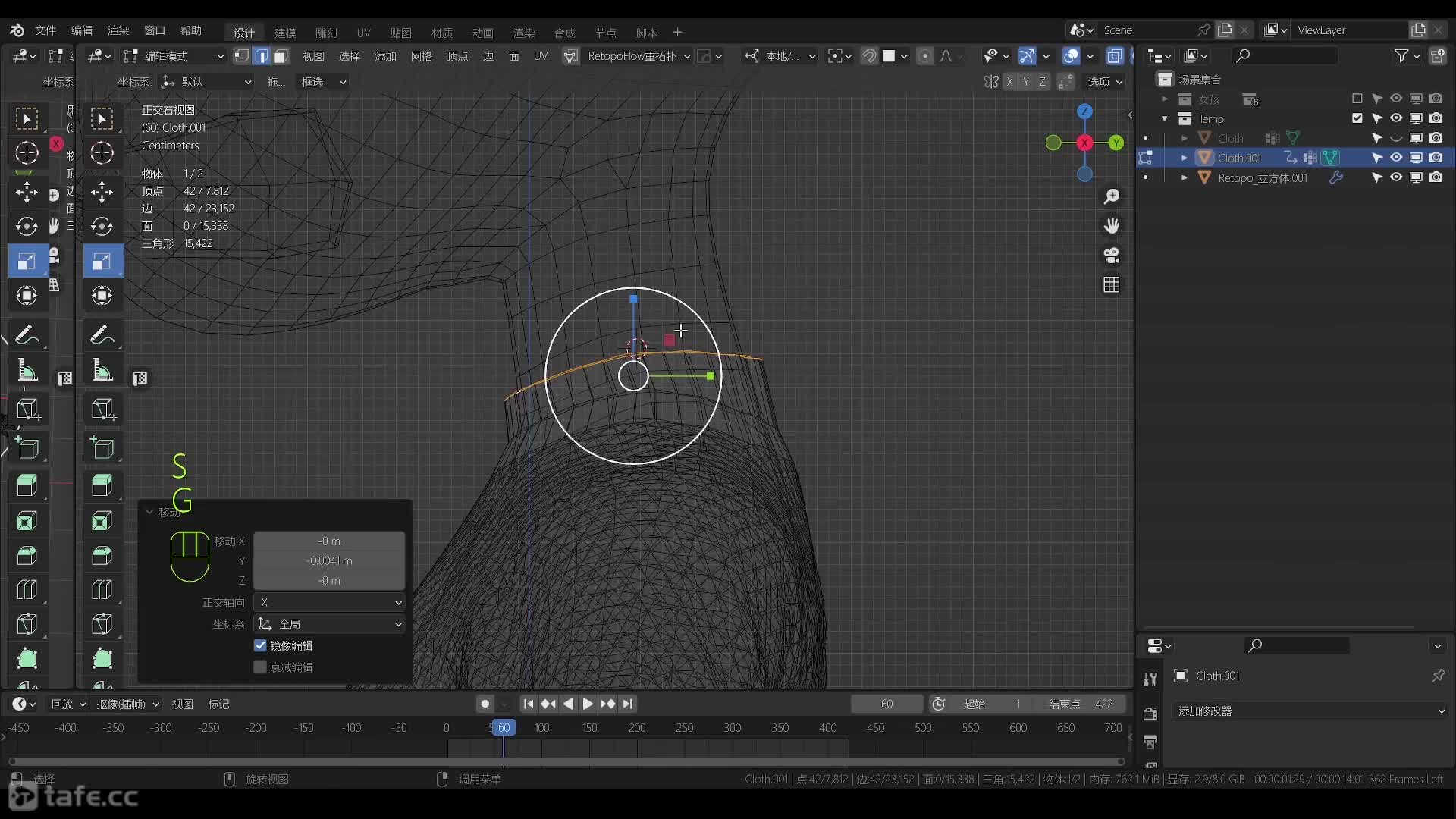Toggle render camera icon for Cloth.001
This screenshot has height=819, width=1456.
click(x=1436, y=158)
